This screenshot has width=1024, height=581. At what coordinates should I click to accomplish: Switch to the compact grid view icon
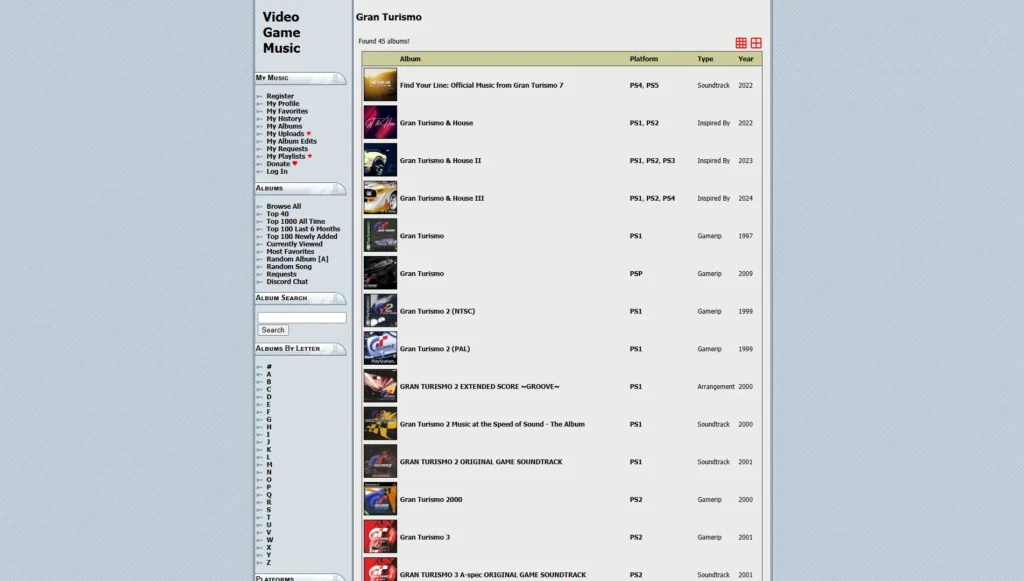point(741,43)
